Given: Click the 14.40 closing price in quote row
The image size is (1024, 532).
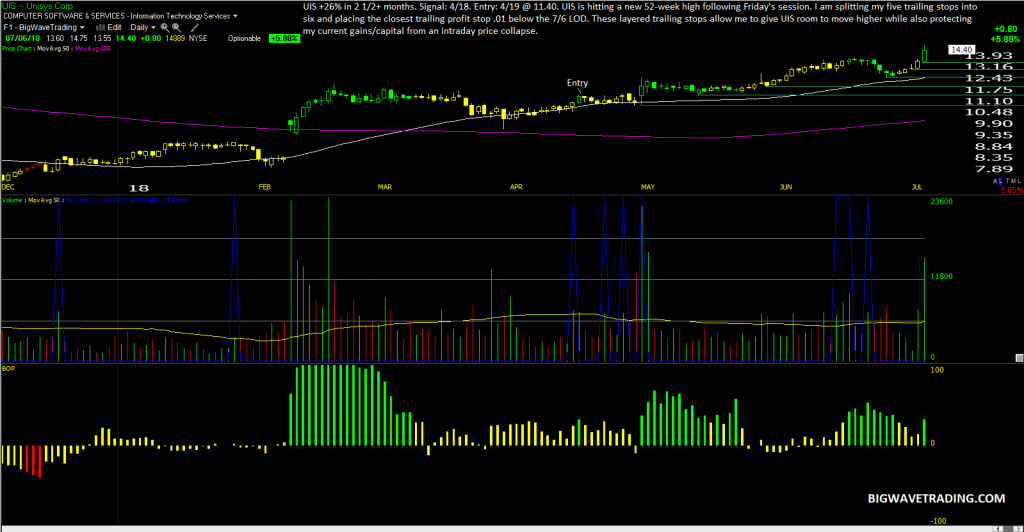Looking at the screenshot, I should coord(126,39).
